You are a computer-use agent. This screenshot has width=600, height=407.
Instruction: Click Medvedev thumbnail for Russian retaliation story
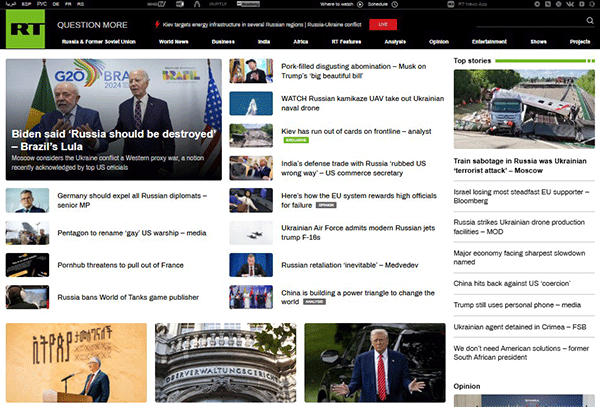click(251, 265)
